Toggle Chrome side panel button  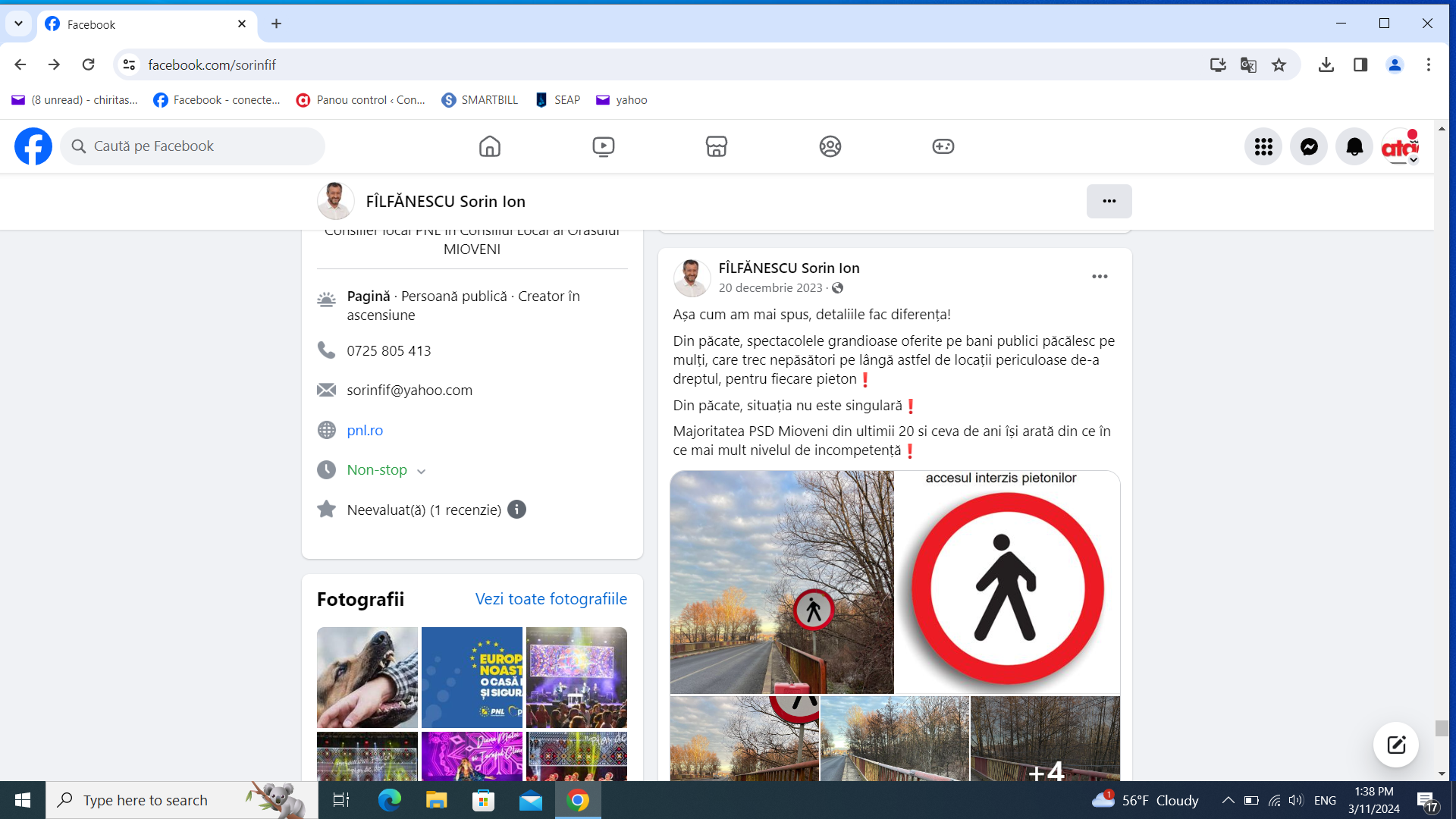coord(1360,65)
